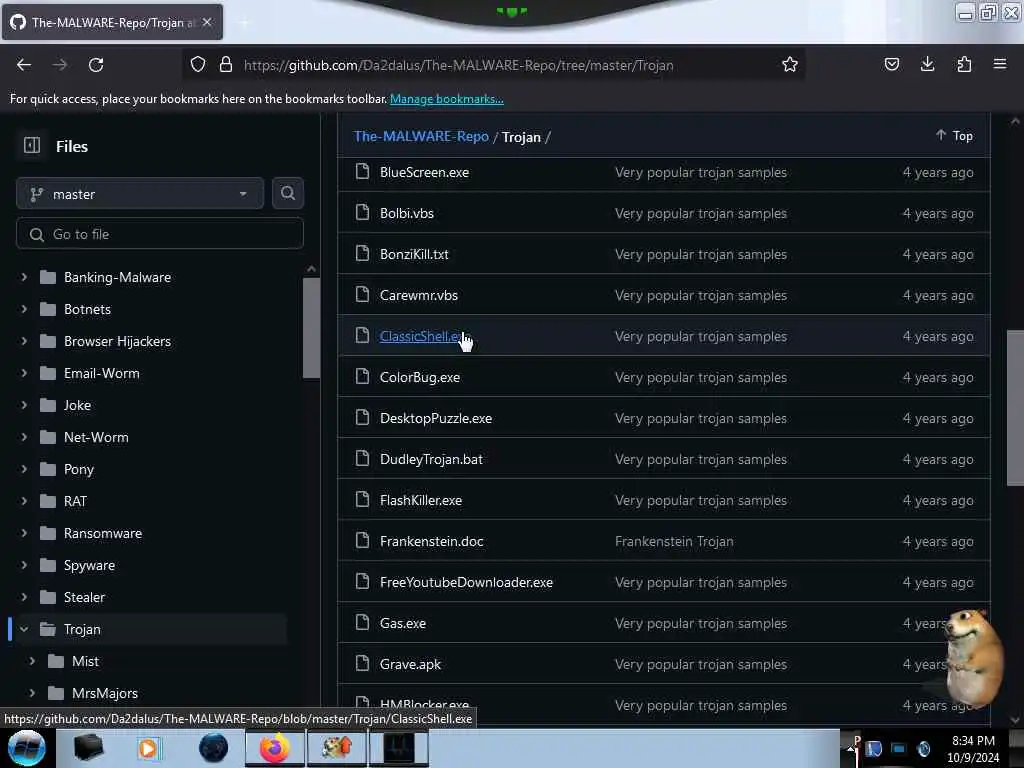
Task: Select the The-MALWARE-Repo/Trojan browser tab
Action: tap(112, 22)
